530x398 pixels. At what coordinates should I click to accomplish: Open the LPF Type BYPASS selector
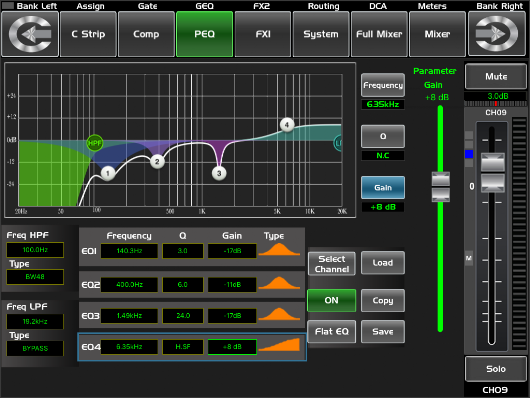(x=35, y=348)
